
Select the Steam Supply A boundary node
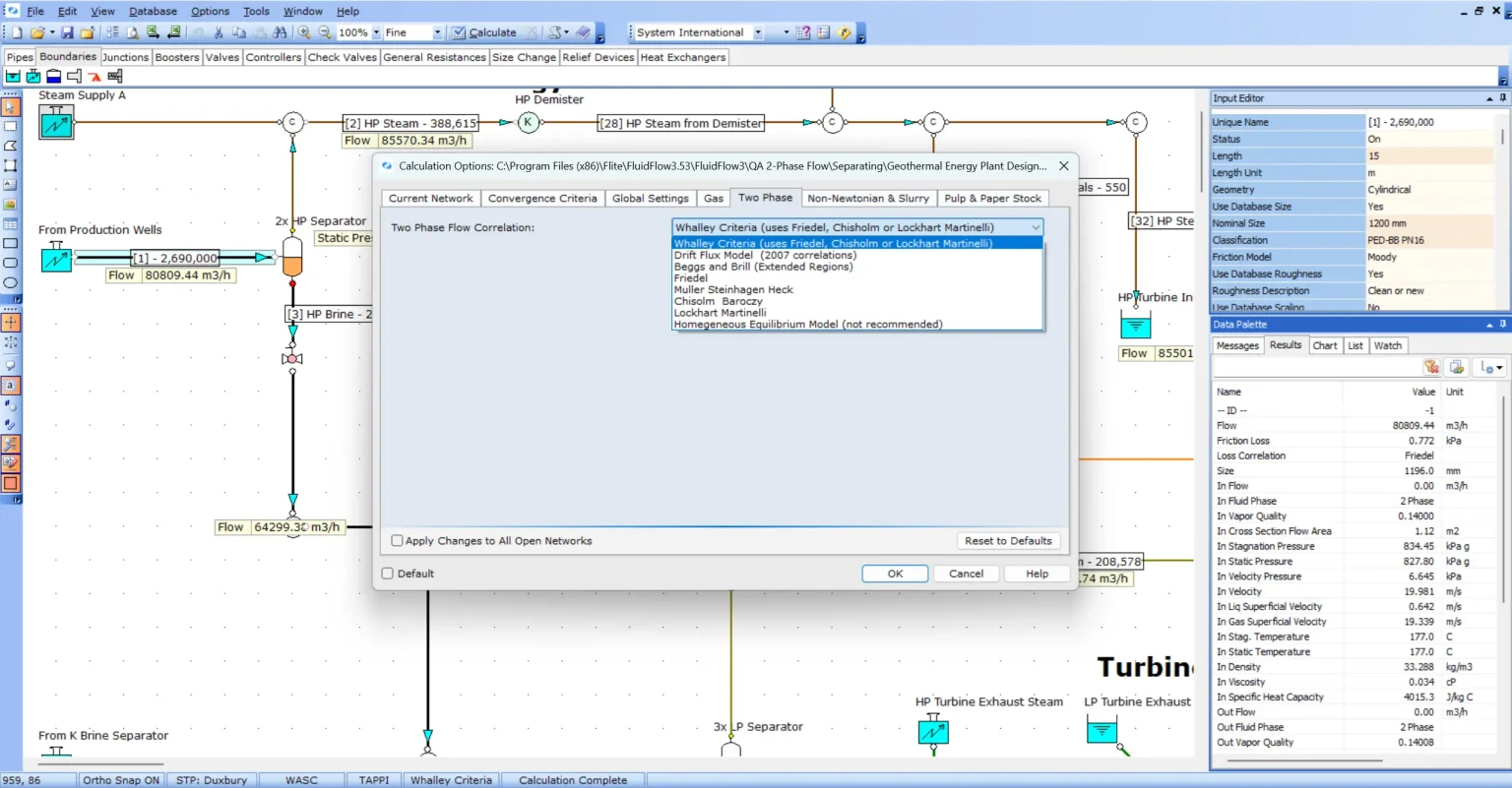click(56, 124)
